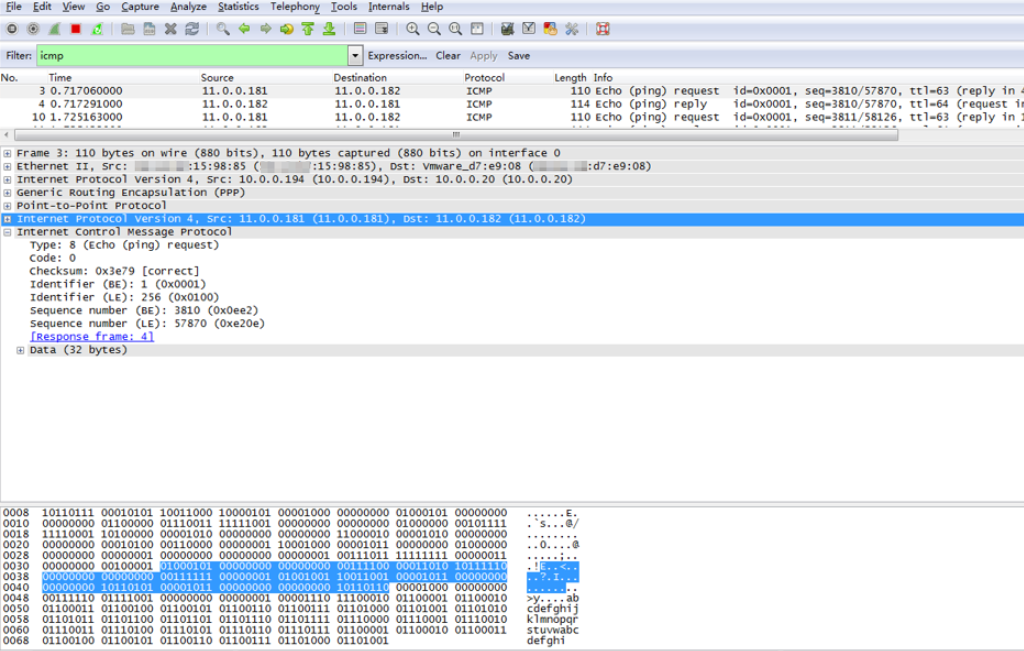Expand the Data (32 bytes) row
This screenshot has height=651, width=1024.
20,350
